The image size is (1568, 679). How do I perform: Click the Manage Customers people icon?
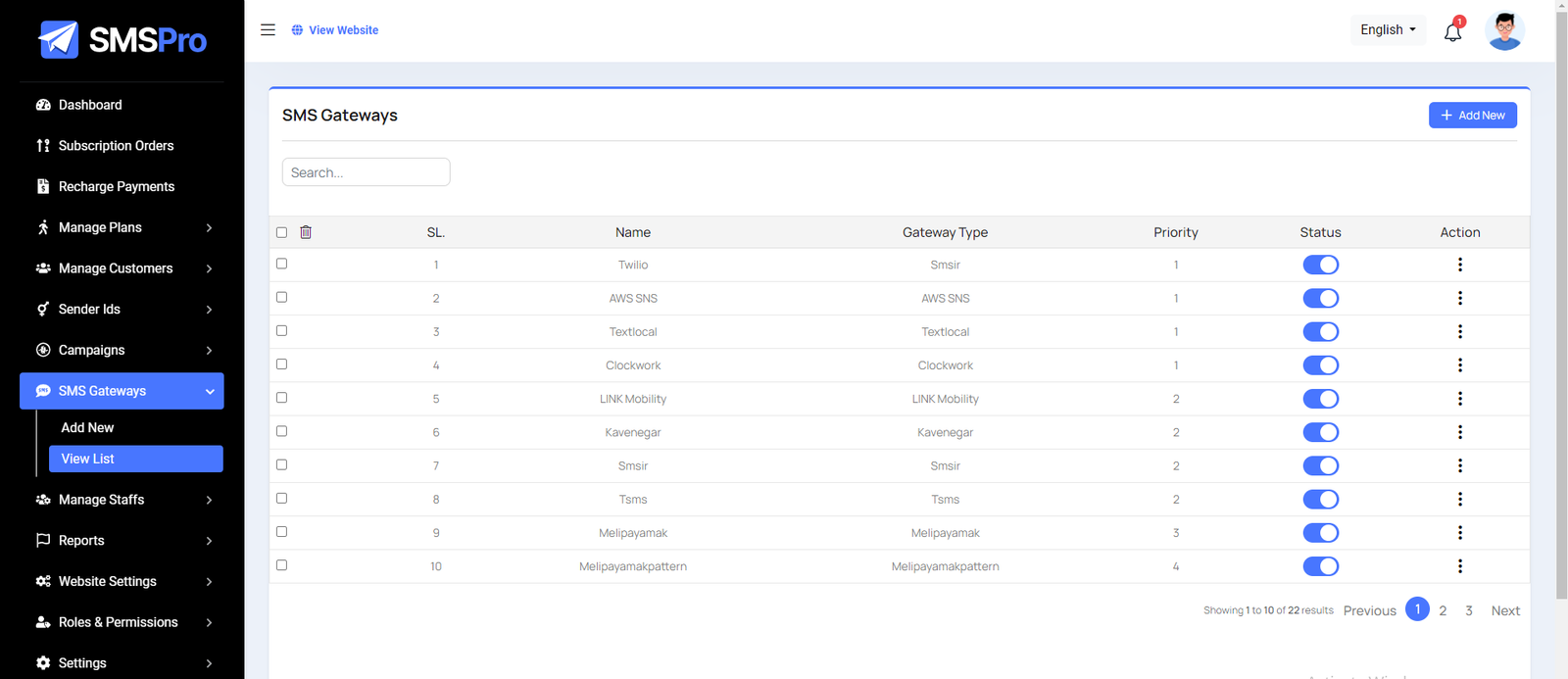click(43, 267)
